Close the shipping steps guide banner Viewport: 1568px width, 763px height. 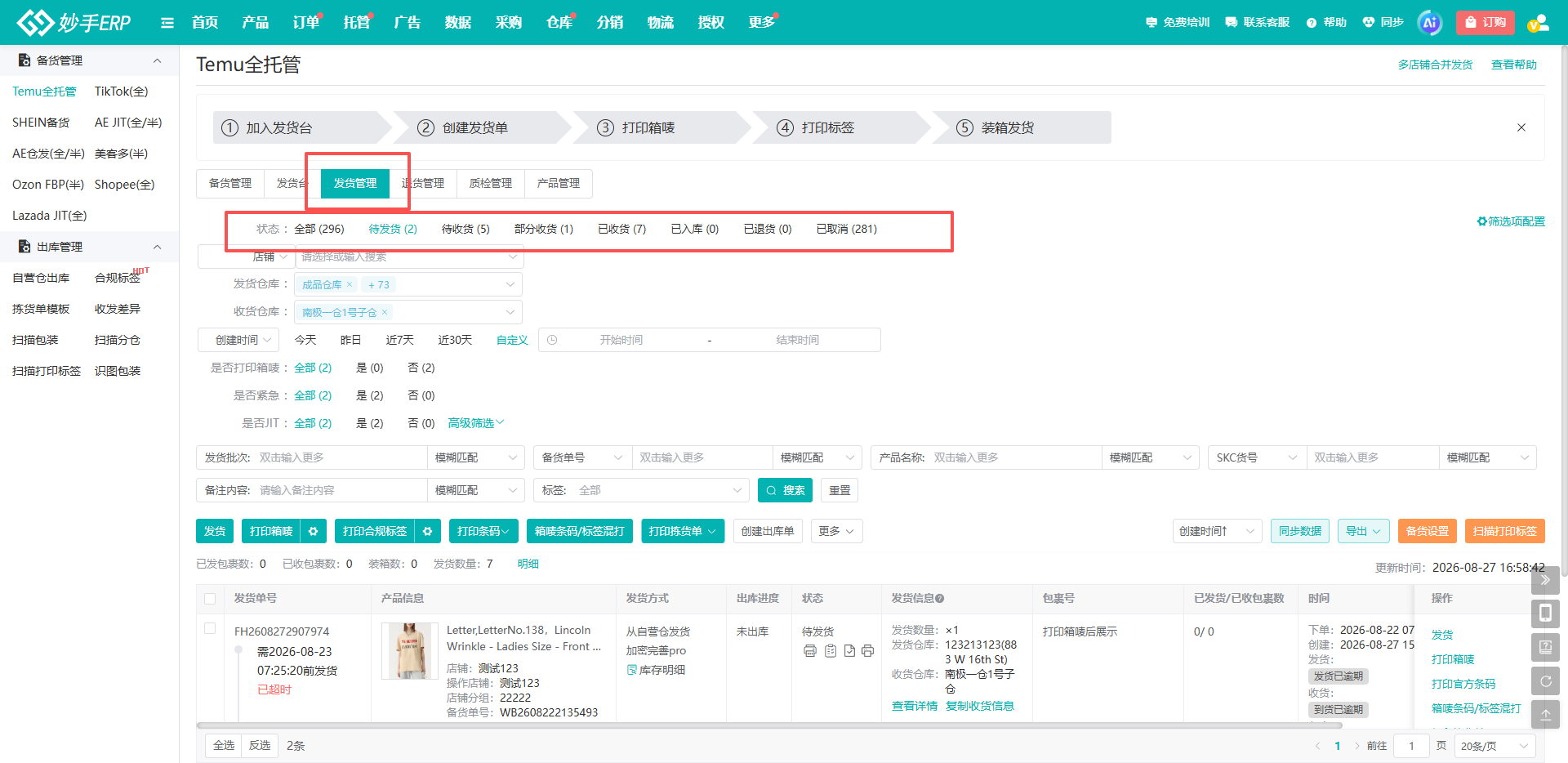pyautogui.click(x=1521, y=127)
